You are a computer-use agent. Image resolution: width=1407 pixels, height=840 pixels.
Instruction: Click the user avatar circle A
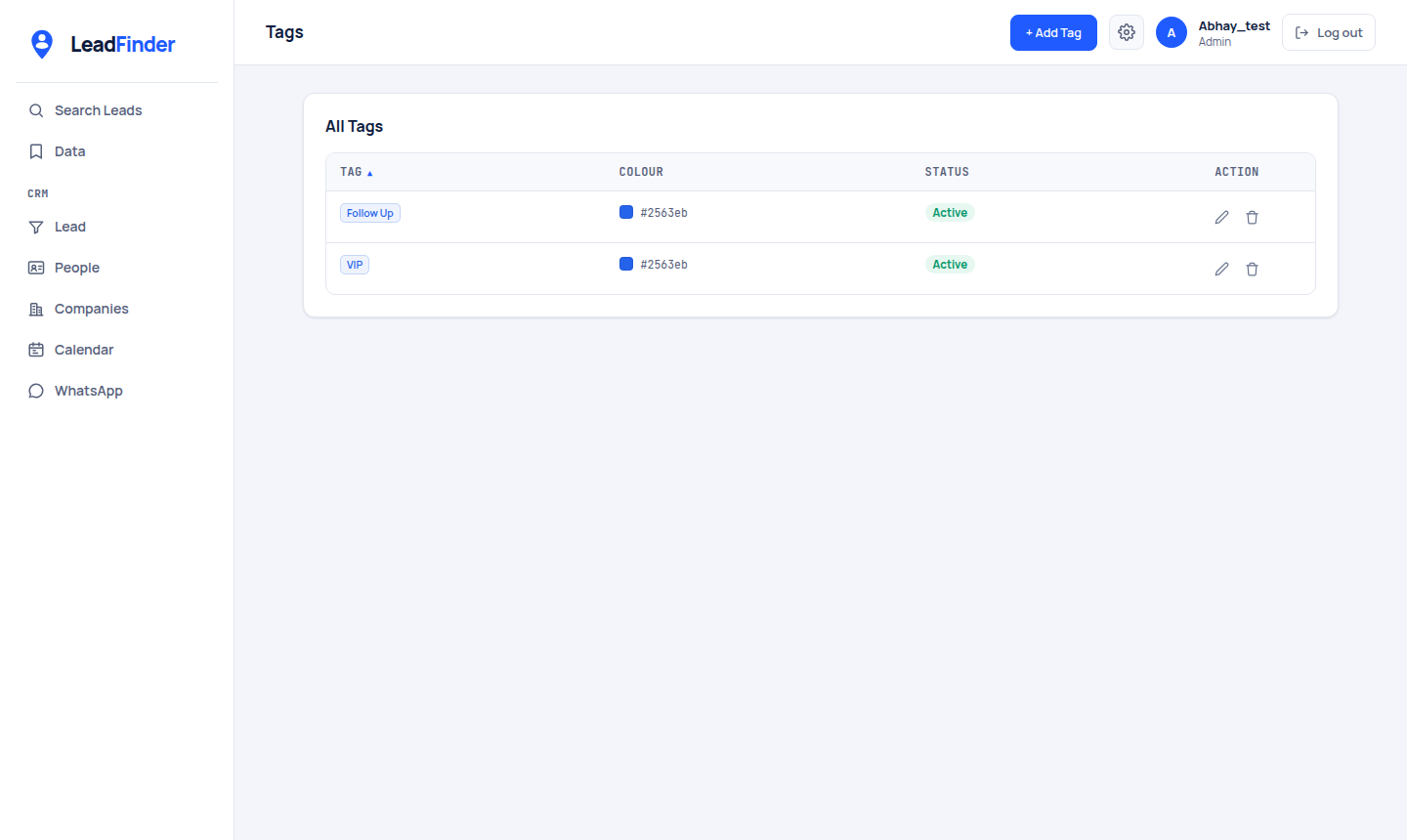[1172, 32]
